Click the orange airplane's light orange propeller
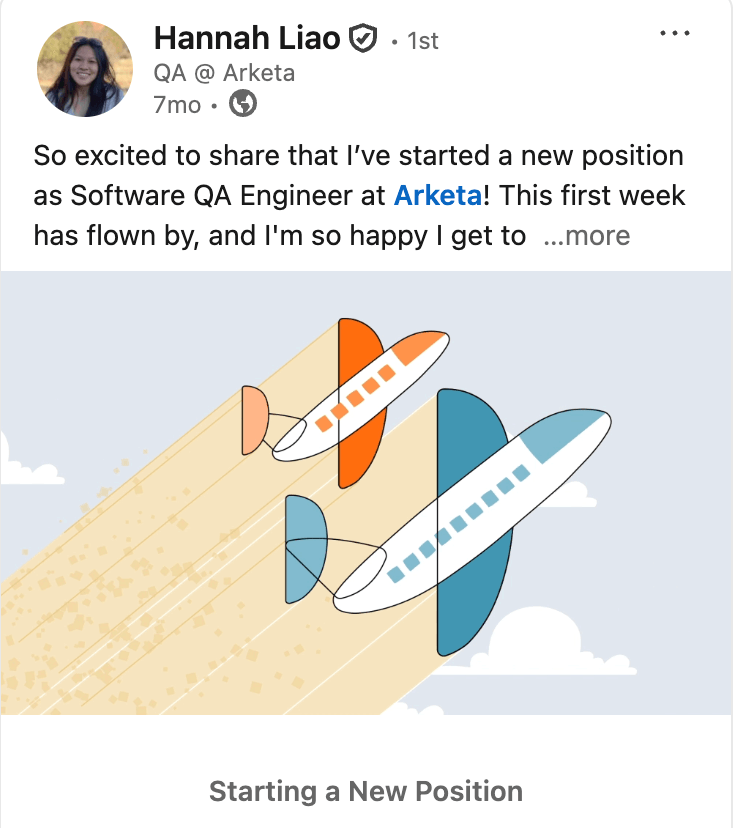 [255, 420]
